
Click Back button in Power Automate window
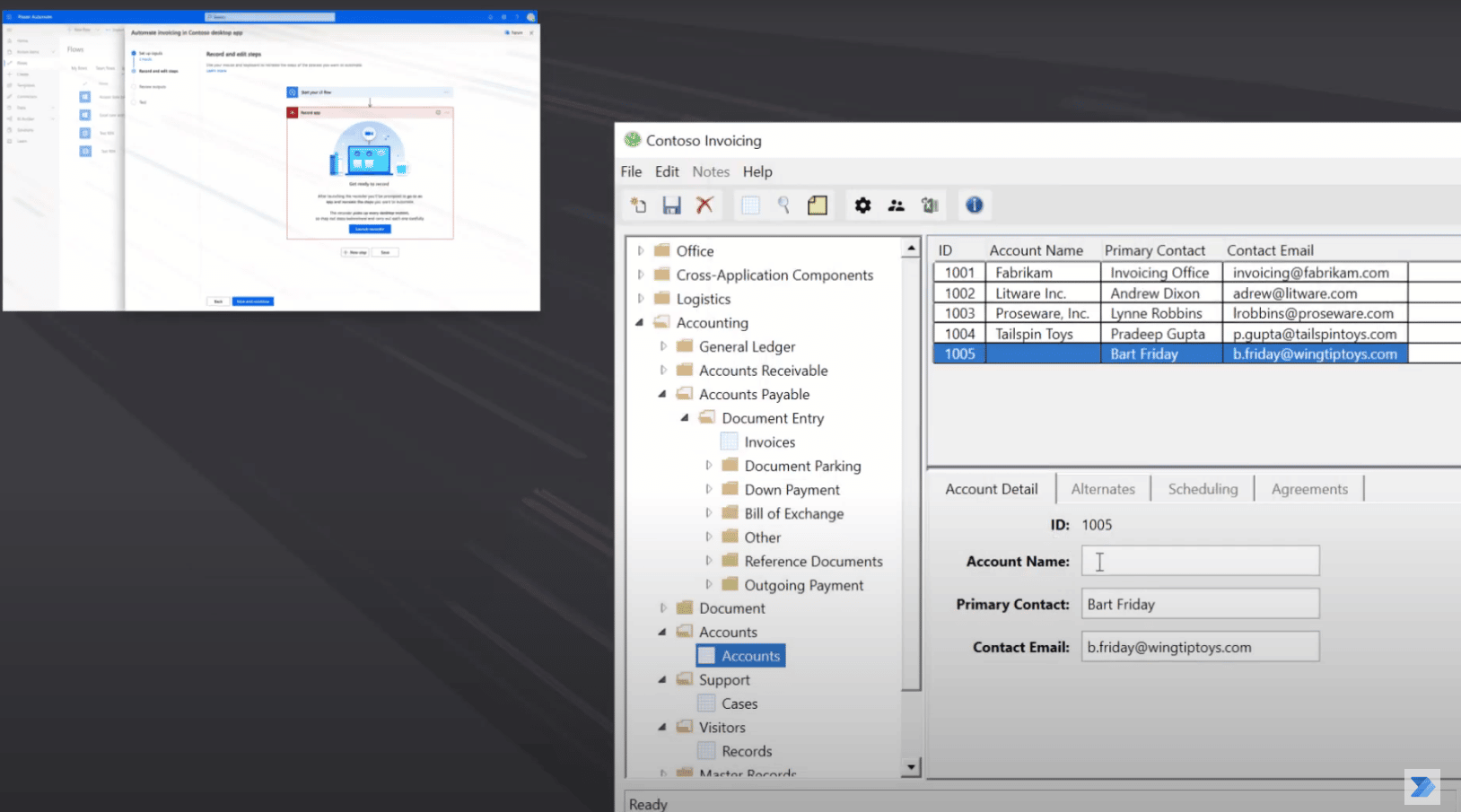point(217,301)
